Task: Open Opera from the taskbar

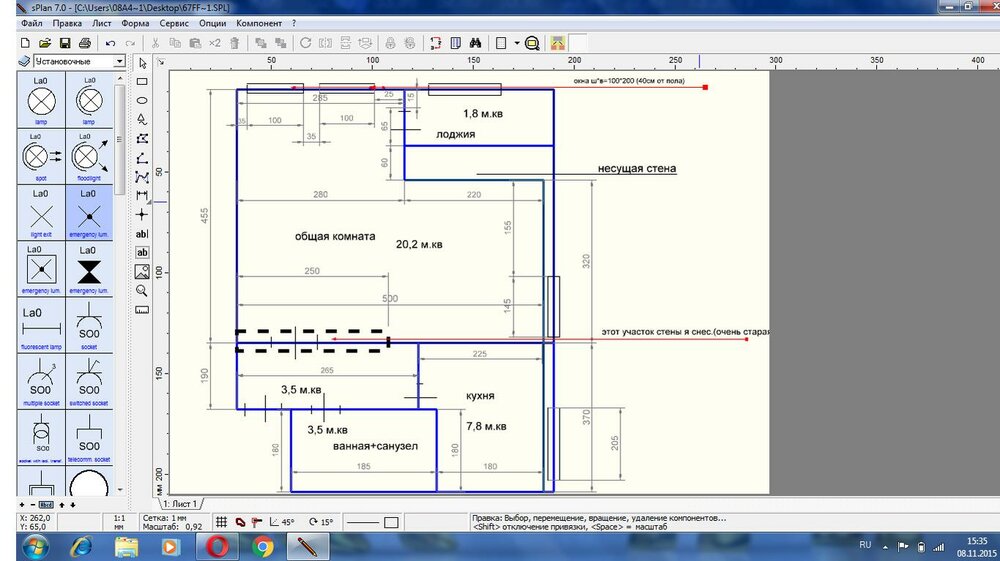Action: tap(217, 547)
